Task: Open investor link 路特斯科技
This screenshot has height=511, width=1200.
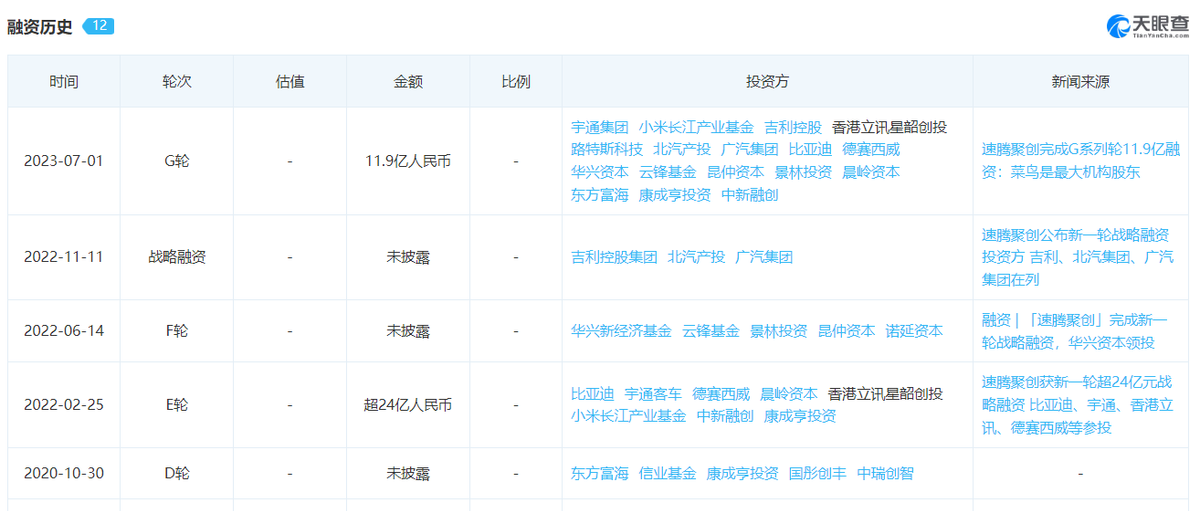Action: point(607,149)
